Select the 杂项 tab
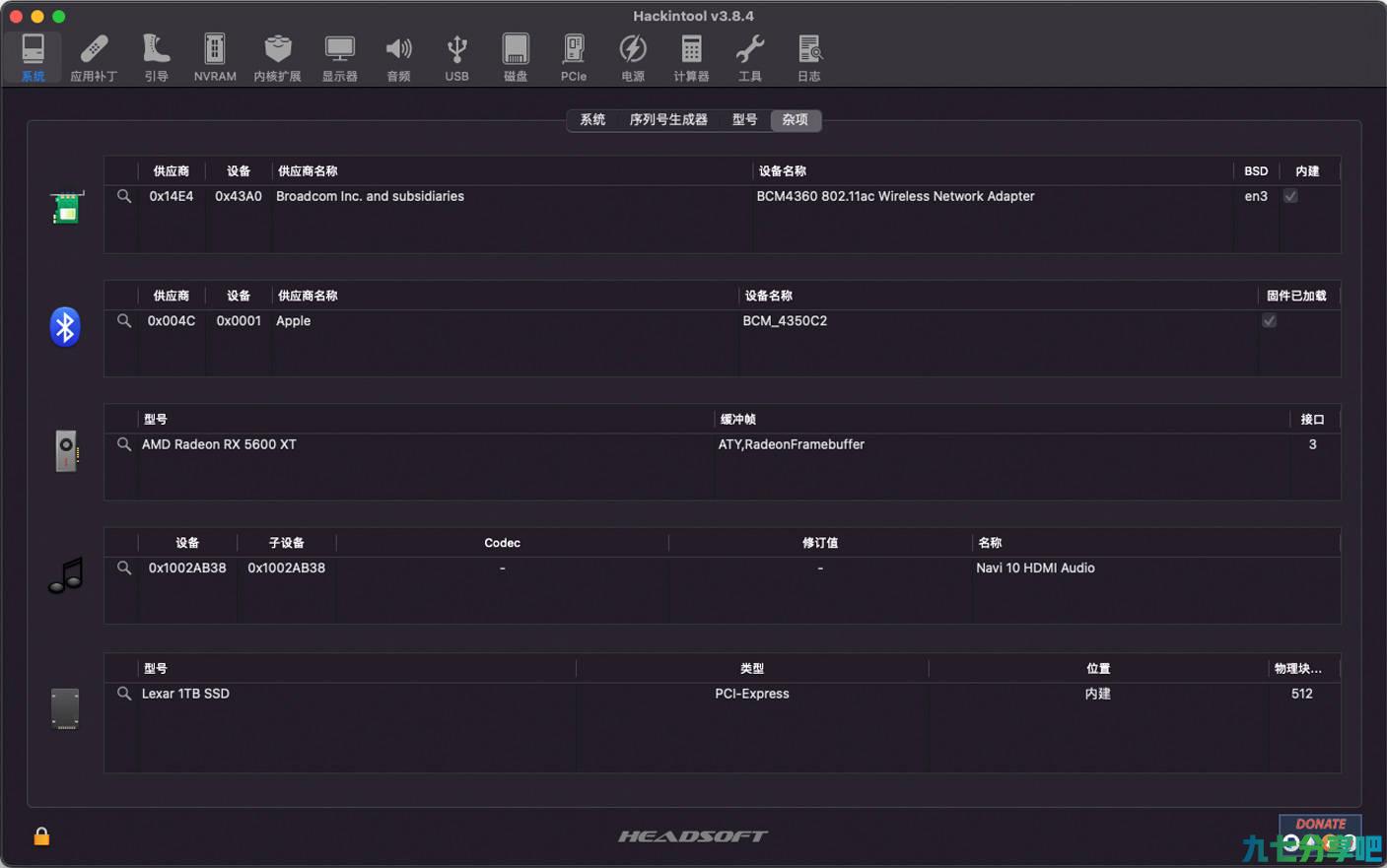The height and width of the screenshot is (868, 1387). click(x=795, y=119)
